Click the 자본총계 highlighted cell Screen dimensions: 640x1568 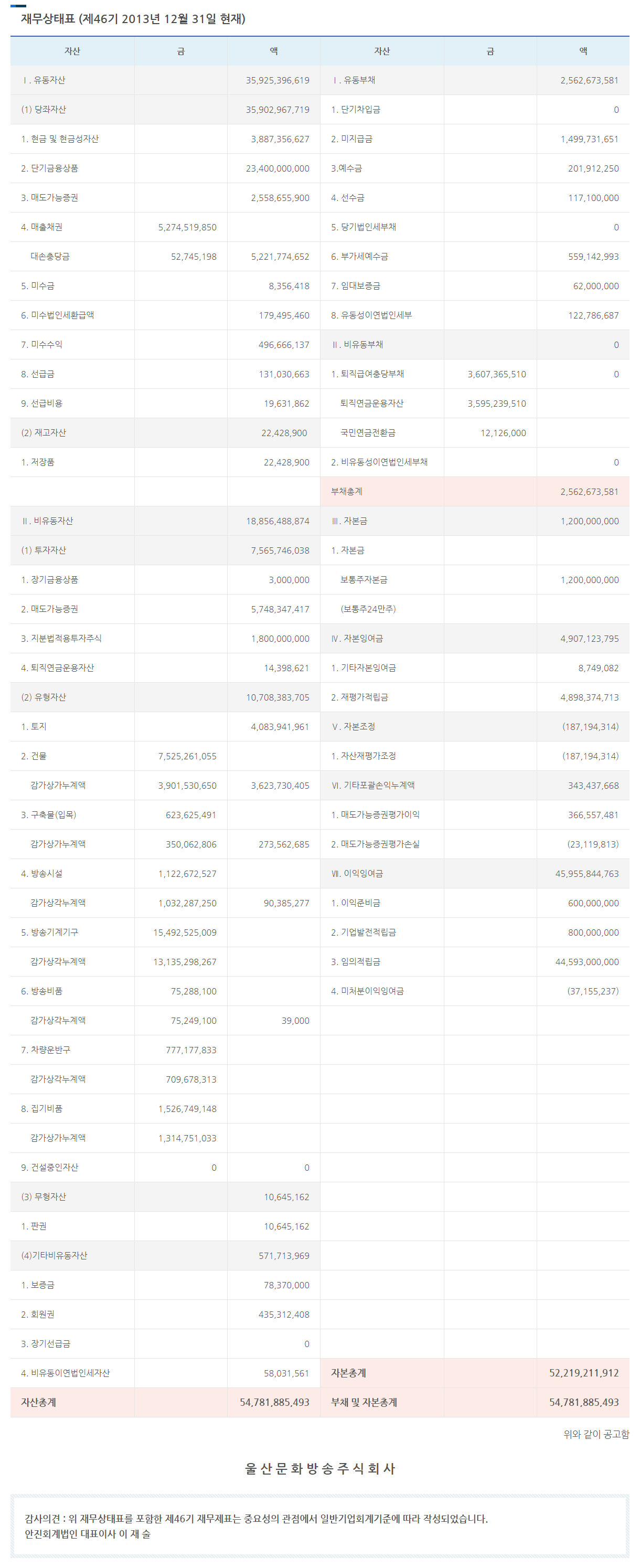click(x=349, y=1373)
